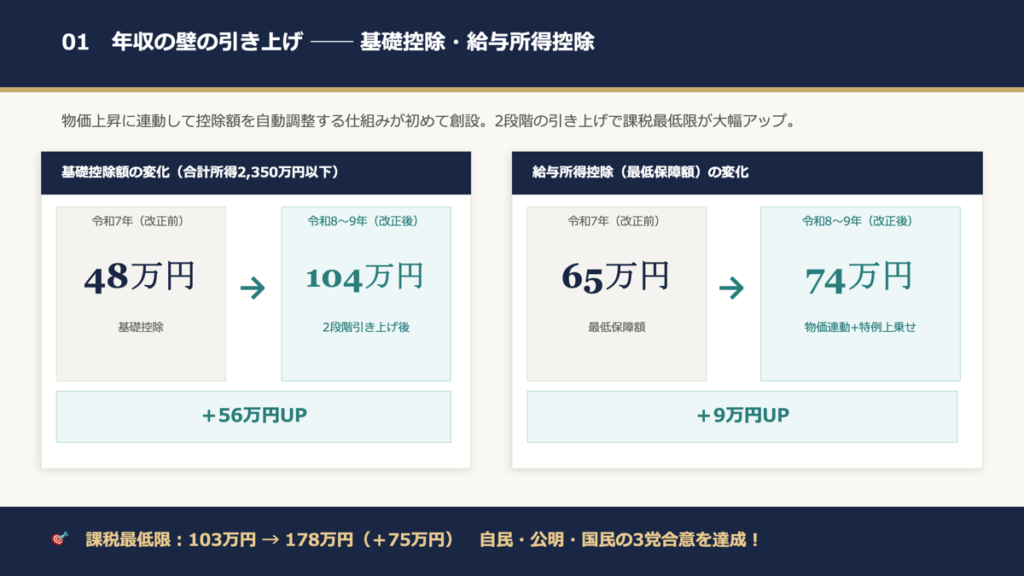This screenshot has width=1024, height=576.
Task: Select the 給与所得控除（最低保障額）の変化 panel header
Action: (641, 172)
